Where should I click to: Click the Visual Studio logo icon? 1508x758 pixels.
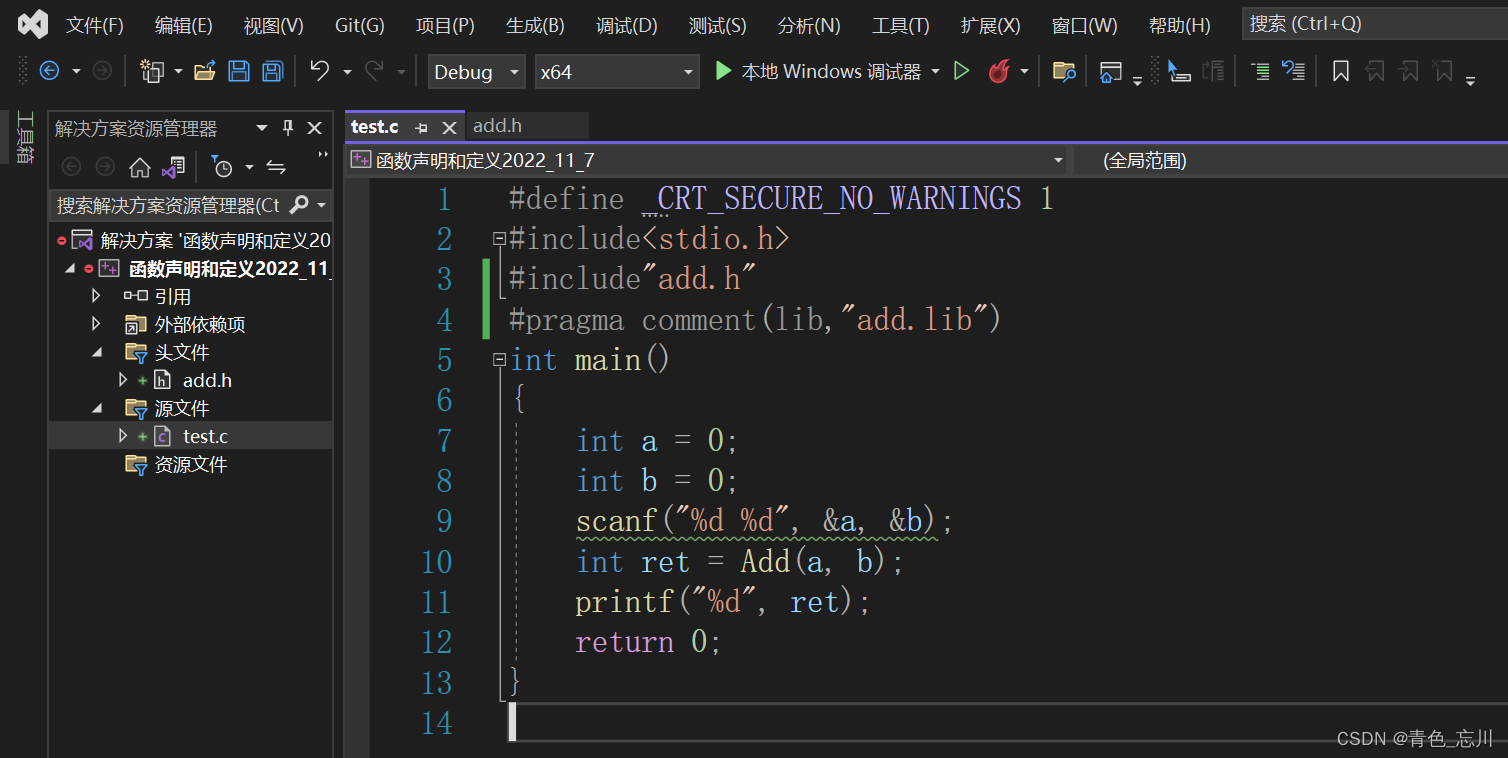pyautogui.click(x=33, y=24)
